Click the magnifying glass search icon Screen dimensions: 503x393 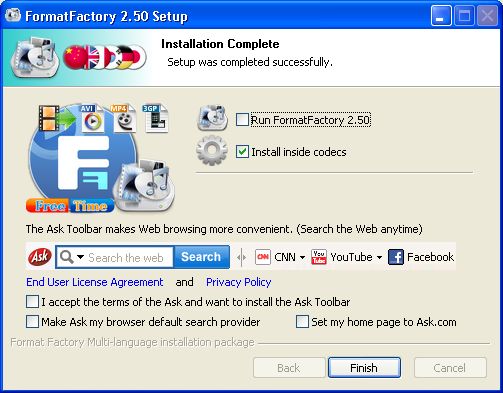tap(67, 257)
